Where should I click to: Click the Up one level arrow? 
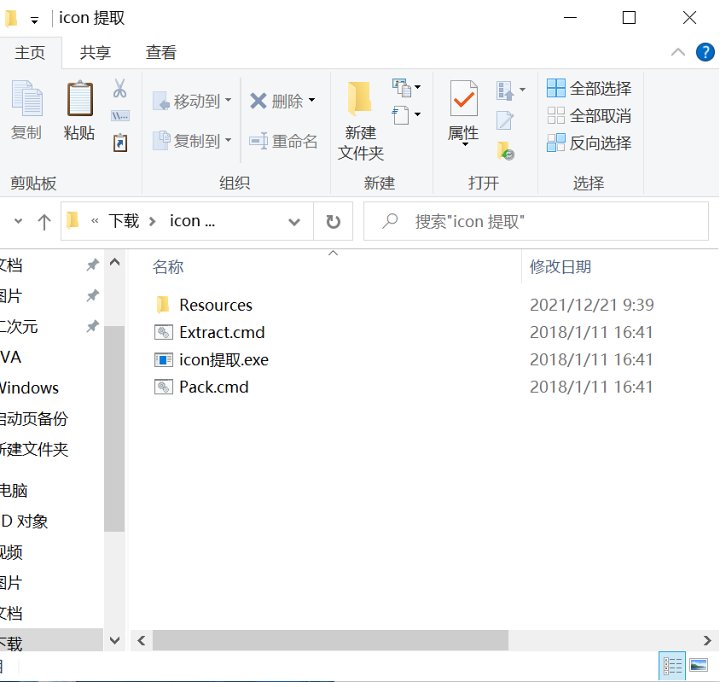[x=44, y=221]
